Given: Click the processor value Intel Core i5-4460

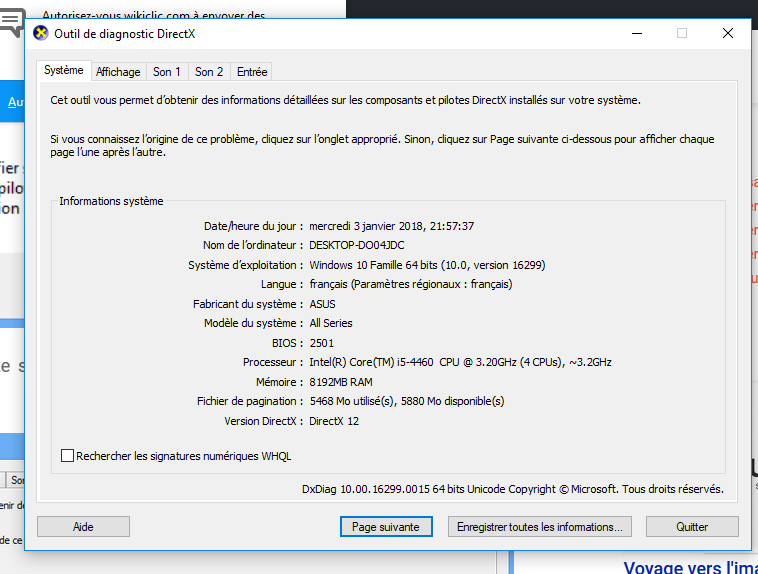Looking at the screenshot, I should [460, 362].
